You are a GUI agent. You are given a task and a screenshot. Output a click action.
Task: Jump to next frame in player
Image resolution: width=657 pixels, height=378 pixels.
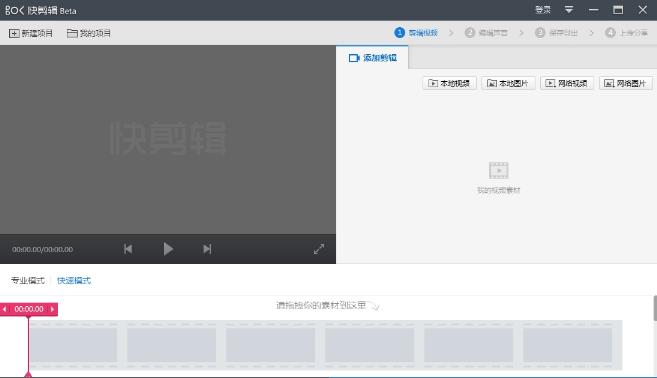pyautogui.click(x=207, y=249)
